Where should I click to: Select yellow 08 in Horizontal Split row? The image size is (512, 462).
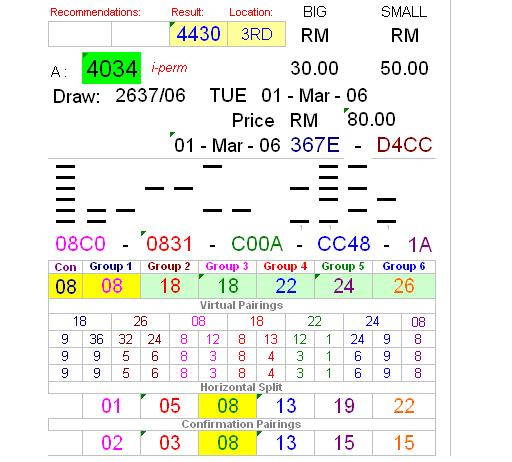228,406
